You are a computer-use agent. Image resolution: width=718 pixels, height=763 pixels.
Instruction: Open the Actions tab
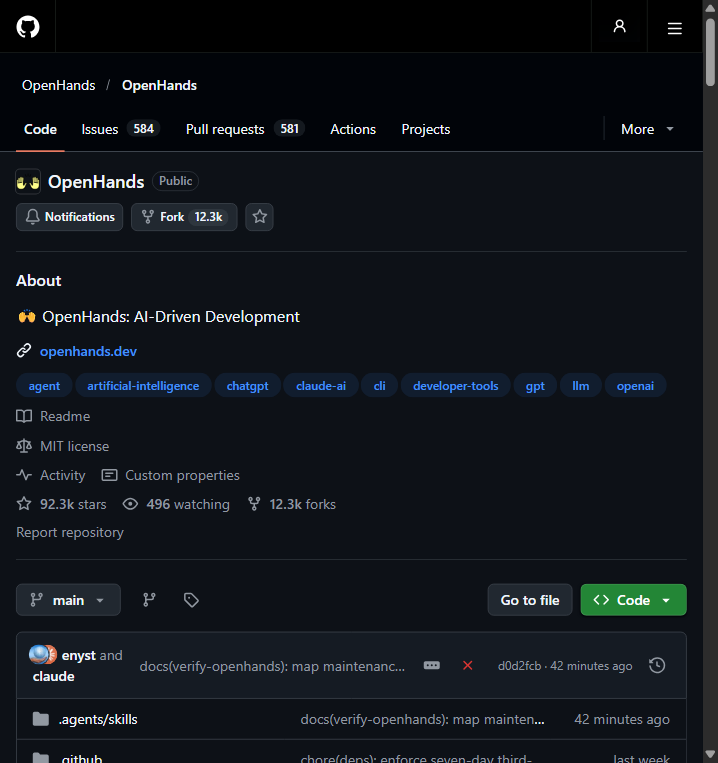353,129
